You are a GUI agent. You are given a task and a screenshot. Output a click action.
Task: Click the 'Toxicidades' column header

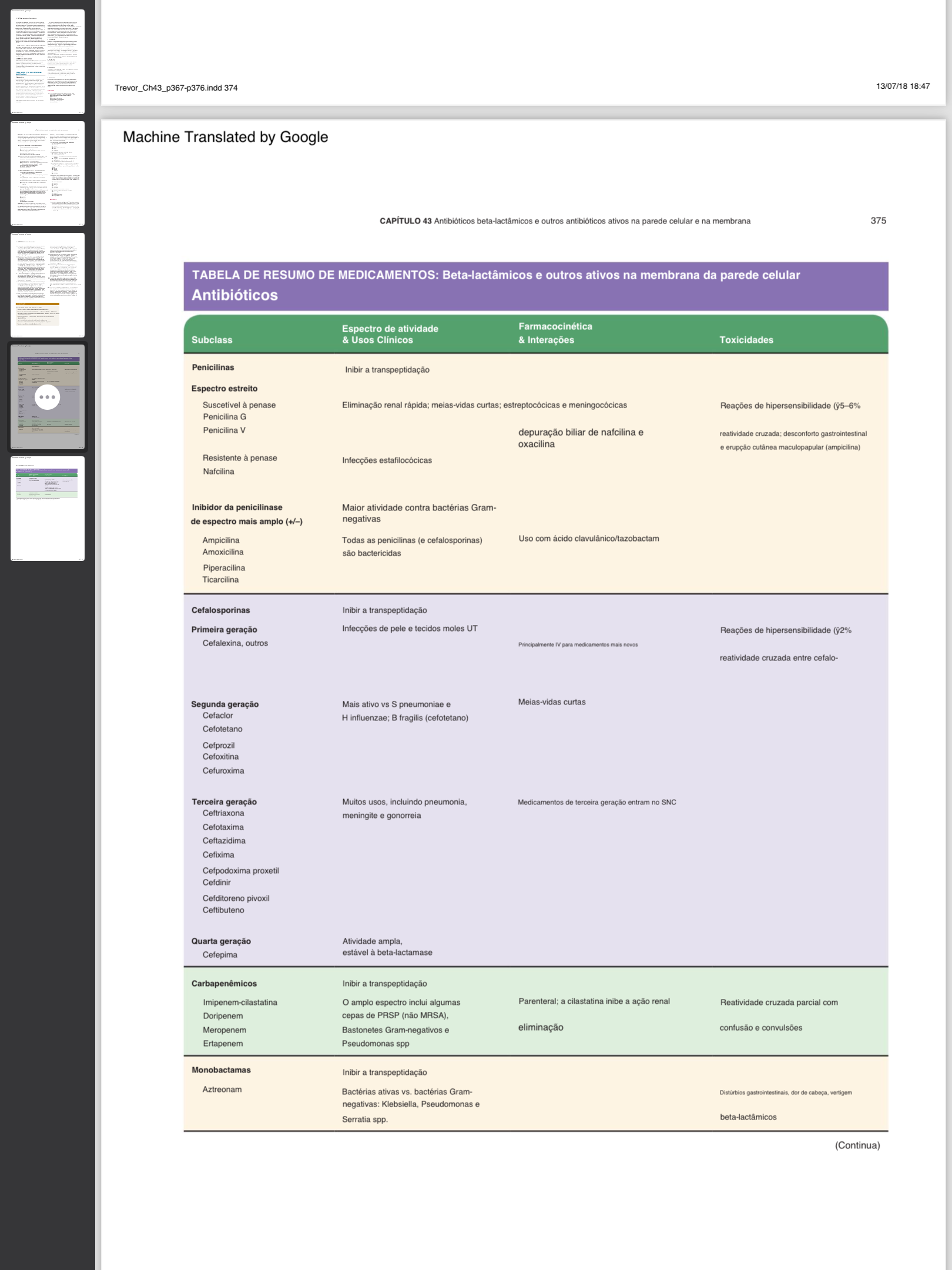click(746, 340)
